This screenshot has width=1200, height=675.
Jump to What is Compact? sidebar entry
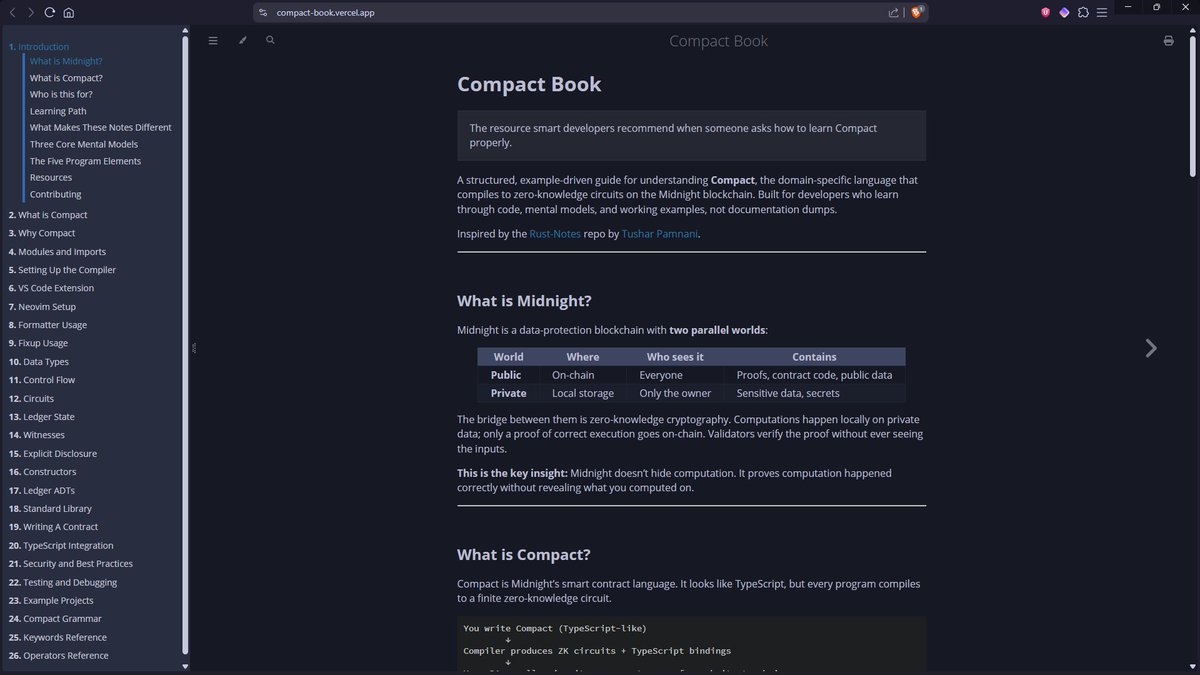click(66, 78)
